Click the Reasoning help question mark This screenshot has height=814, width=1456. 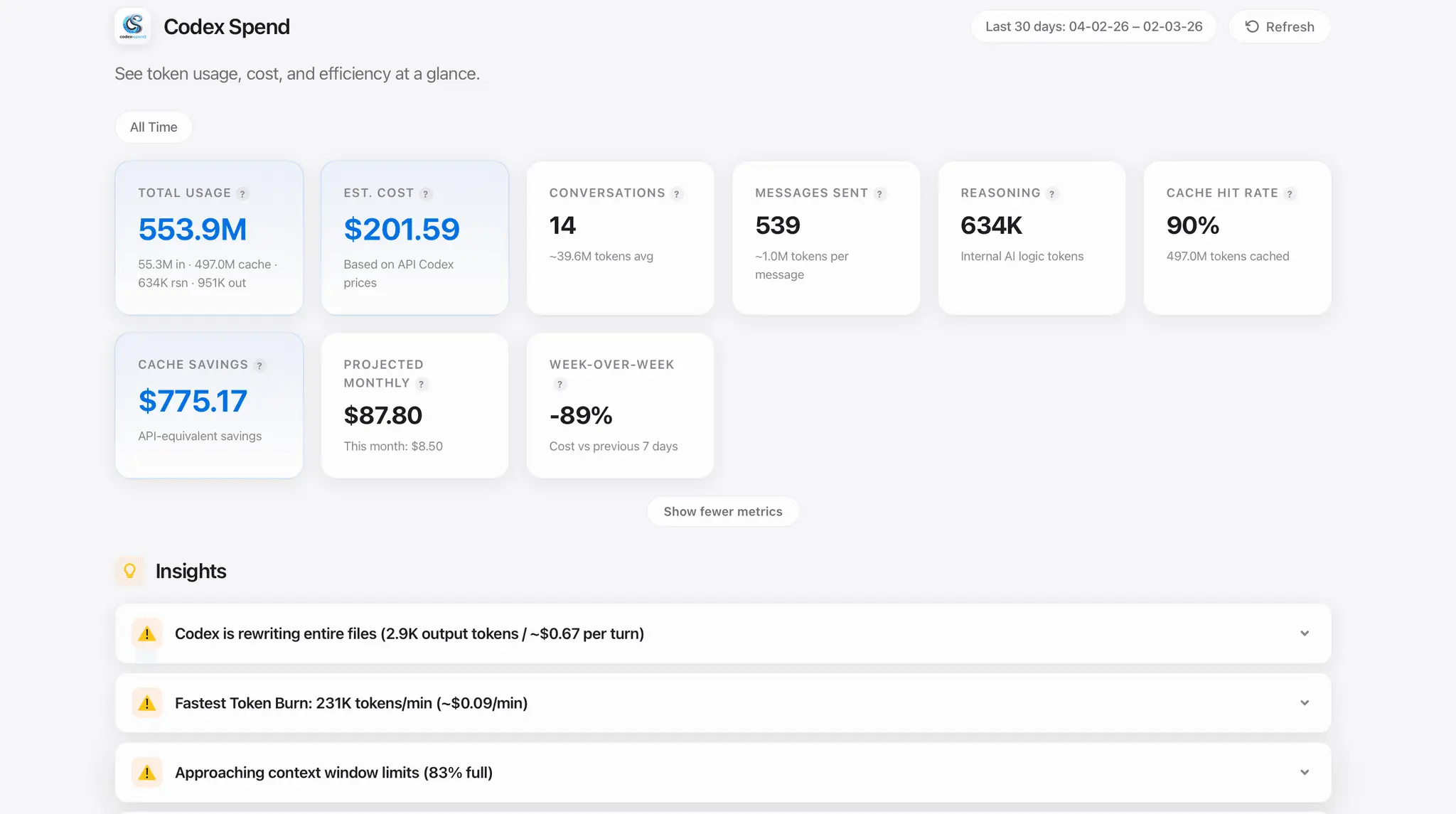pos(1052,194)
